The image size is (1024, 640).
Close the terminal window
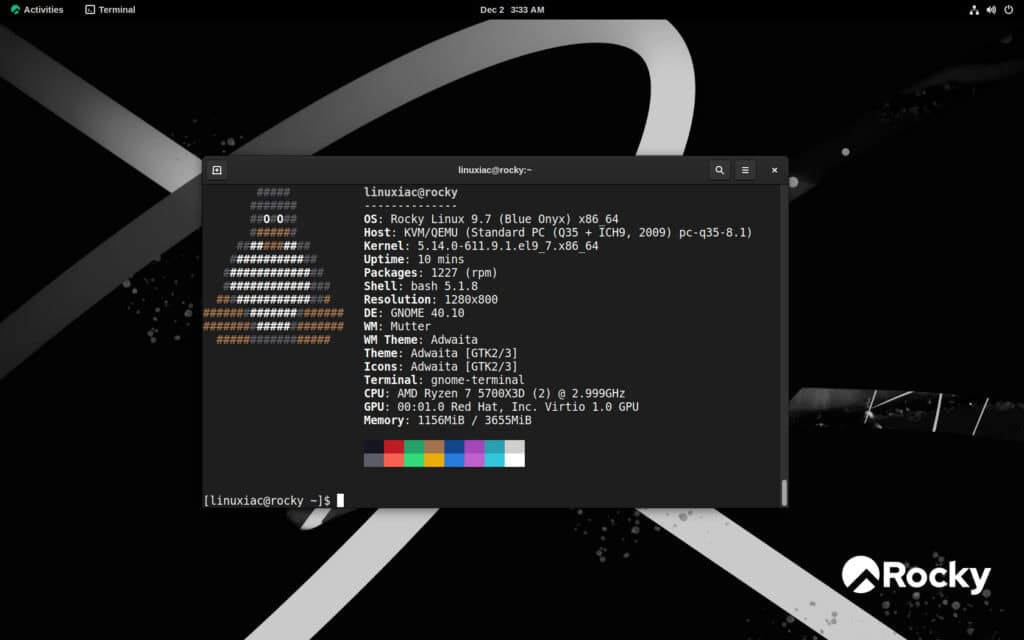coord(774,170)
